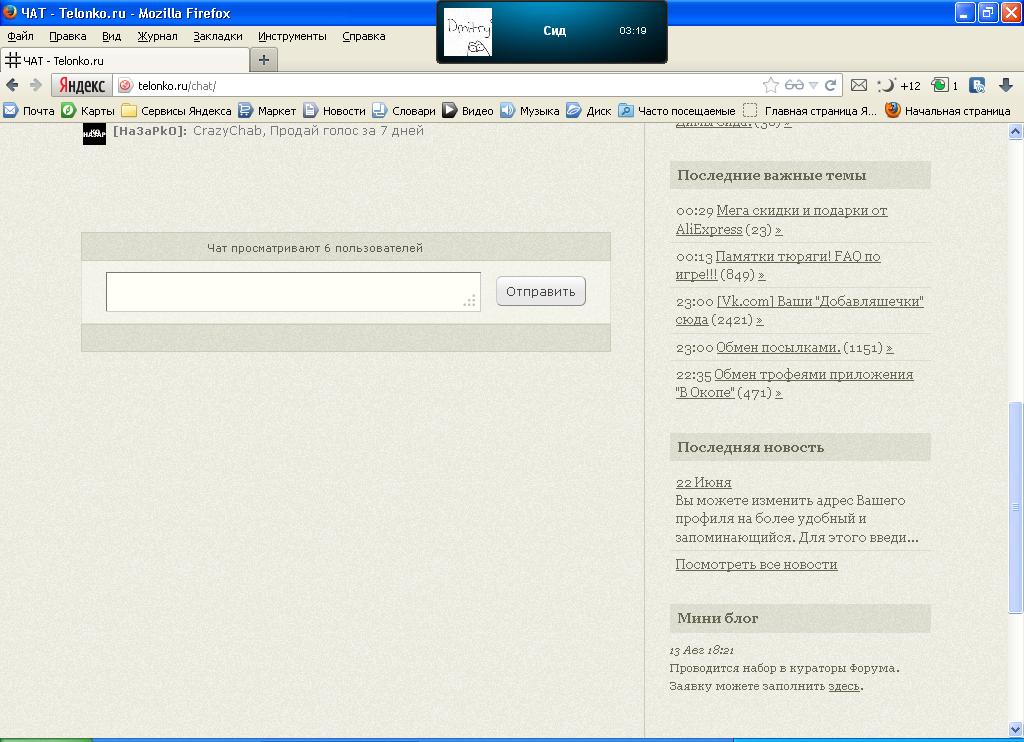Screen dimensions: 1024x742
Task: Open the Правка menu
Action: tap(68, 37)
